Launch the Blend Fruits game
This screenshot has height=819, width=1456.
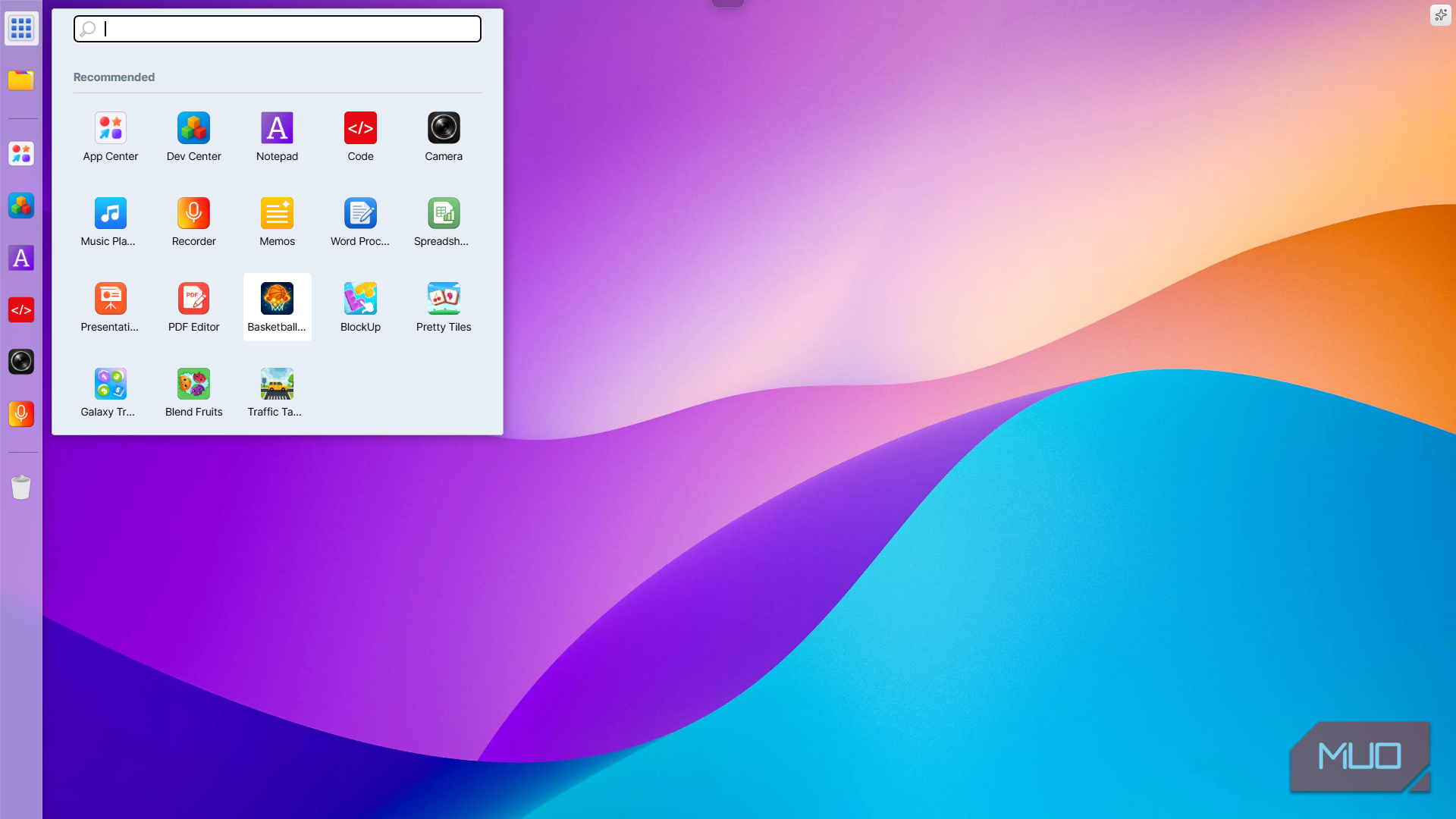click(x=194, y=393)
